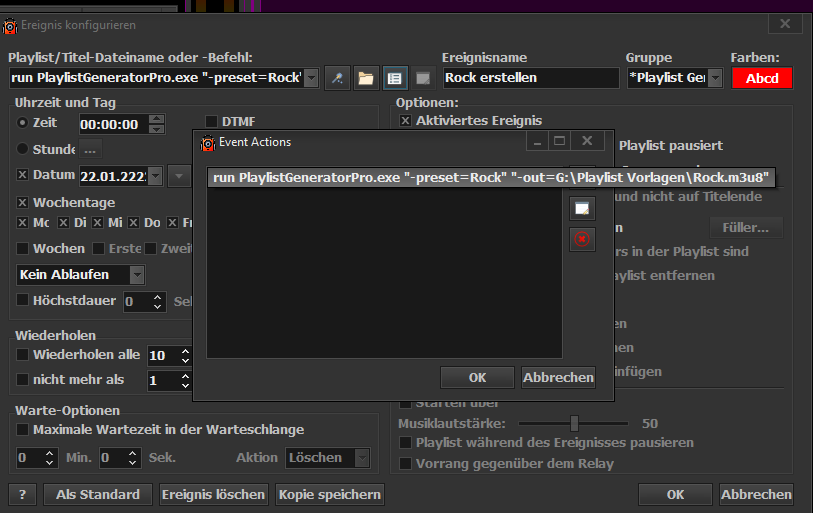Delete action with red X icon
The width and height of the screenshot is (813, 513).
(x=582, y=239)
